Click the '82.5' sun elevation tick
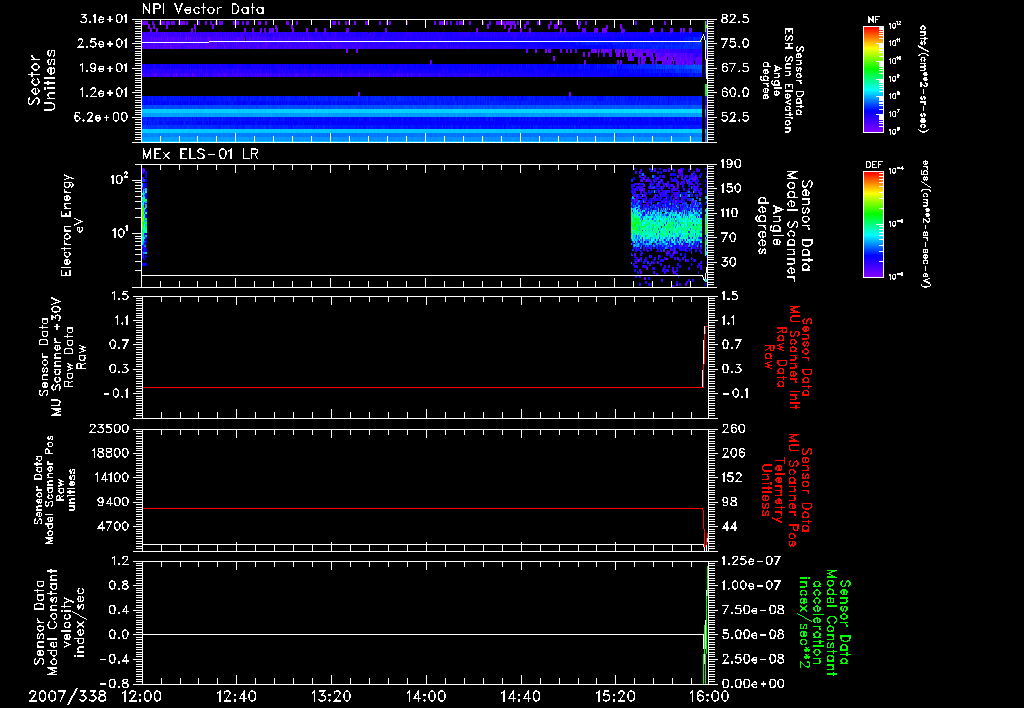 (x=735, y=19)
